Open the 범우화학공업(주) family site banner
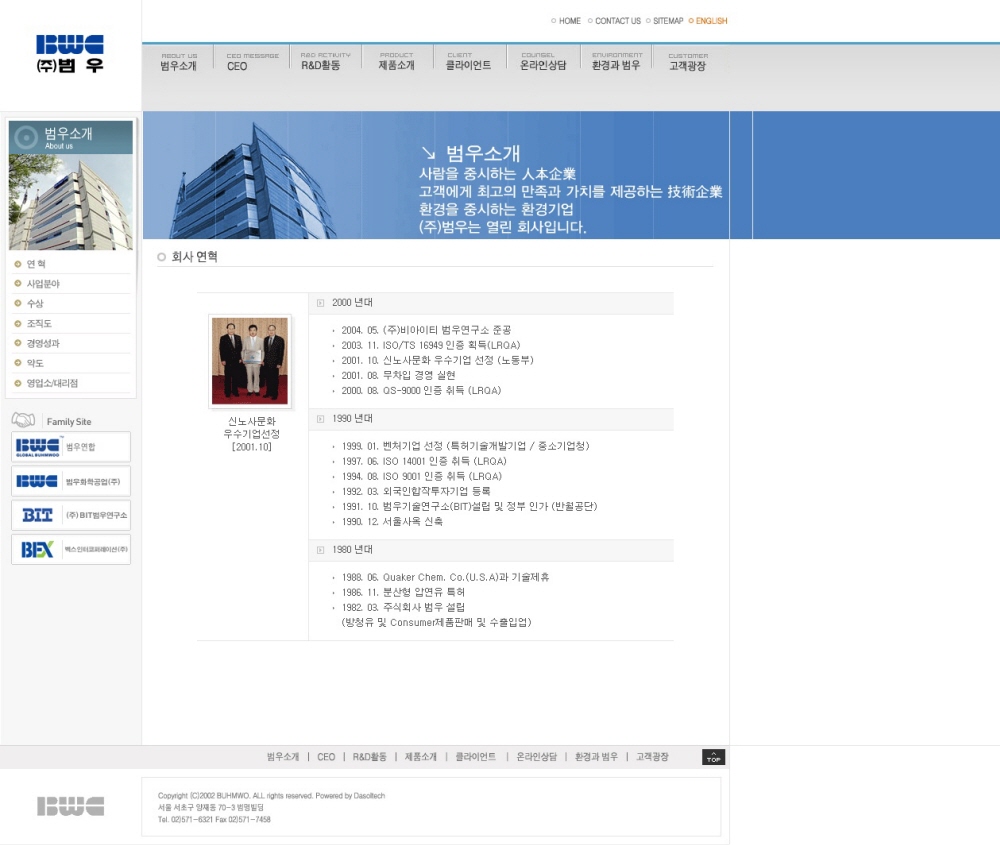The width and height of the screenshot is (1000, 845). pos(71,481)
